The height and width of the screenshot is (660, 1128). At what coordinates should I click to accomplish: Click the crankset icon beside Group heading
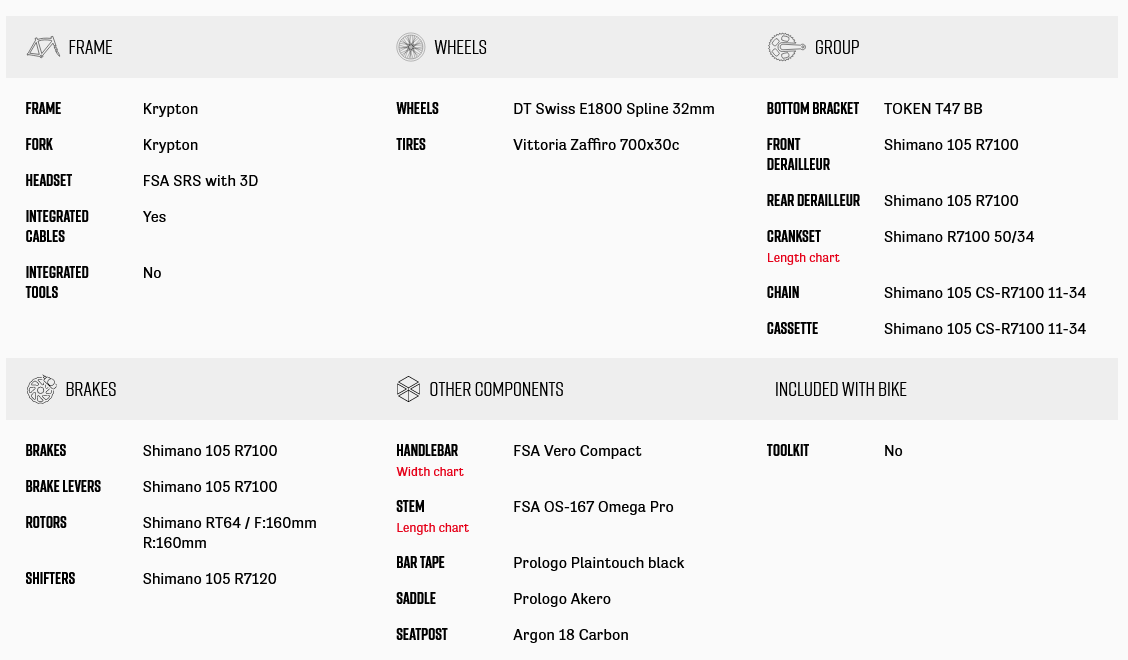tap(787, 47)
